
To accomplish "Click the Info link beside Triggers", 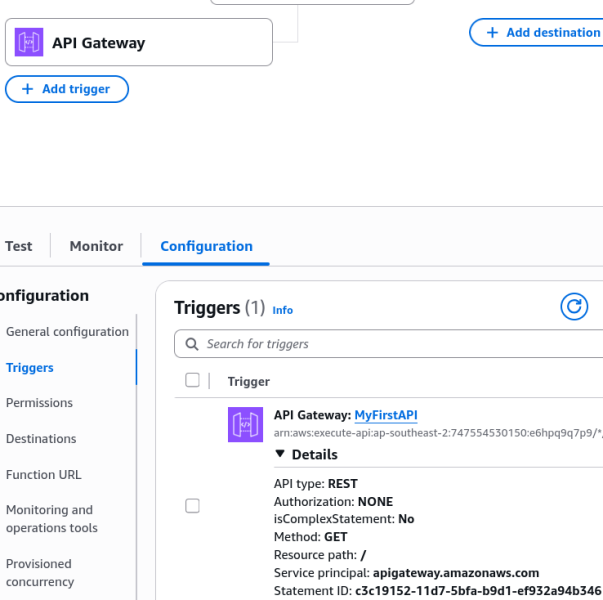I will [x=283, y=310].
